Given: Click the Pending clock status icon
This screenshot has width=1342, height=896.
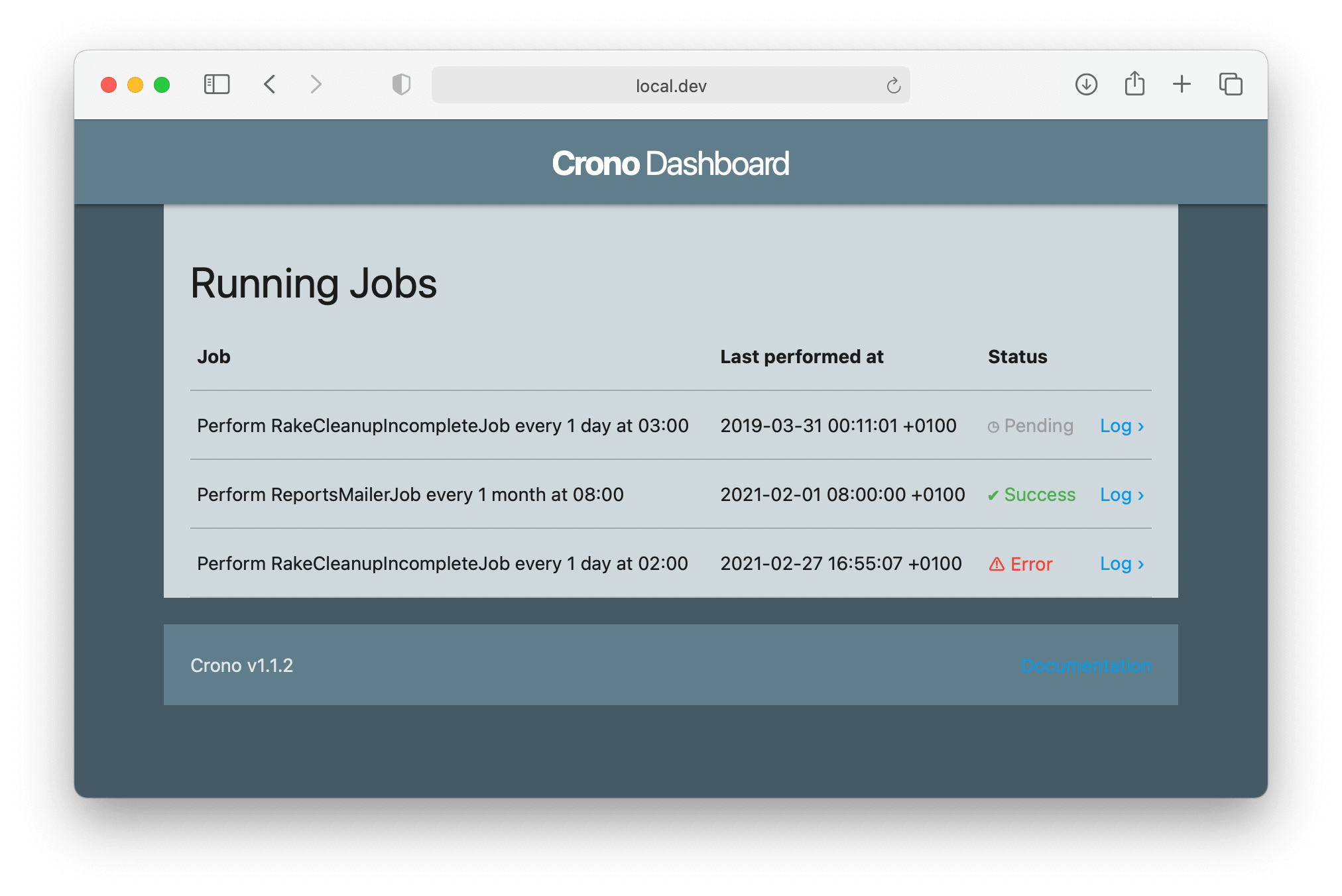Looking at the screenshot, I should click(x=993, y=427).
